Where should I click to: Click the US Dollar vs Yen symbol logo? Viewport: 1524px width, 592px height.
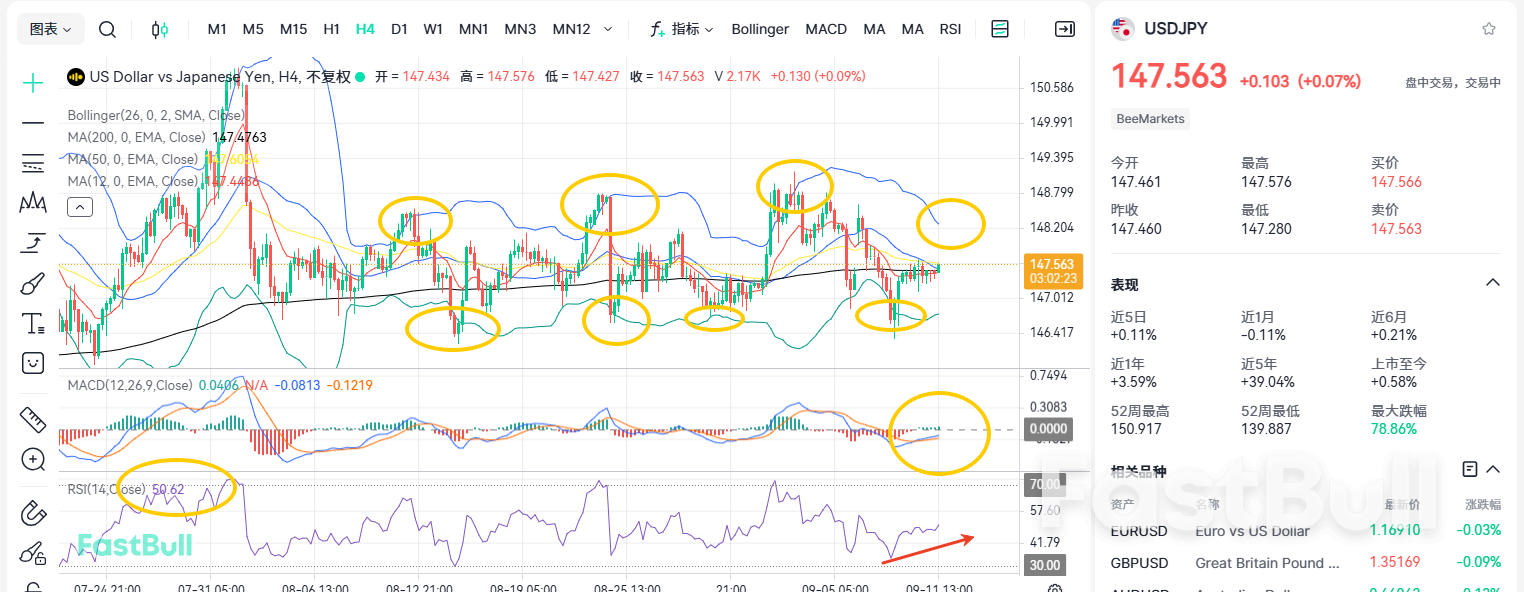(x=75, y=76)
